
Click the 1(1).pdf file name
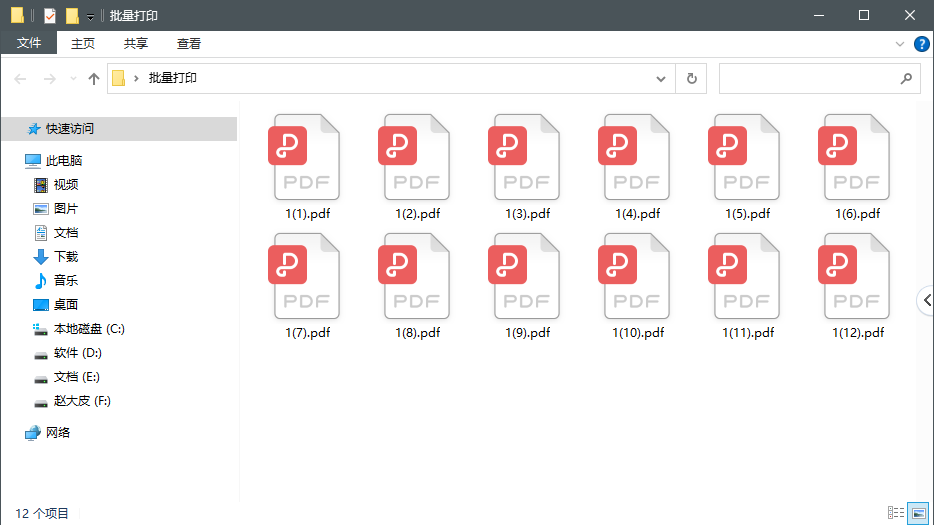click(307, 213)
